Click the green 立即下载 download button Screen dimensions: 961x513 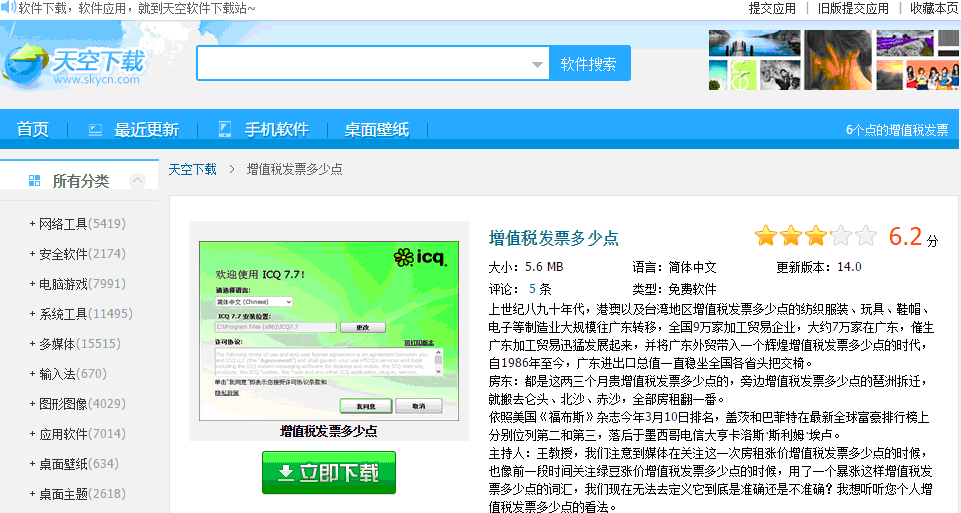click(x=329, y=472)
